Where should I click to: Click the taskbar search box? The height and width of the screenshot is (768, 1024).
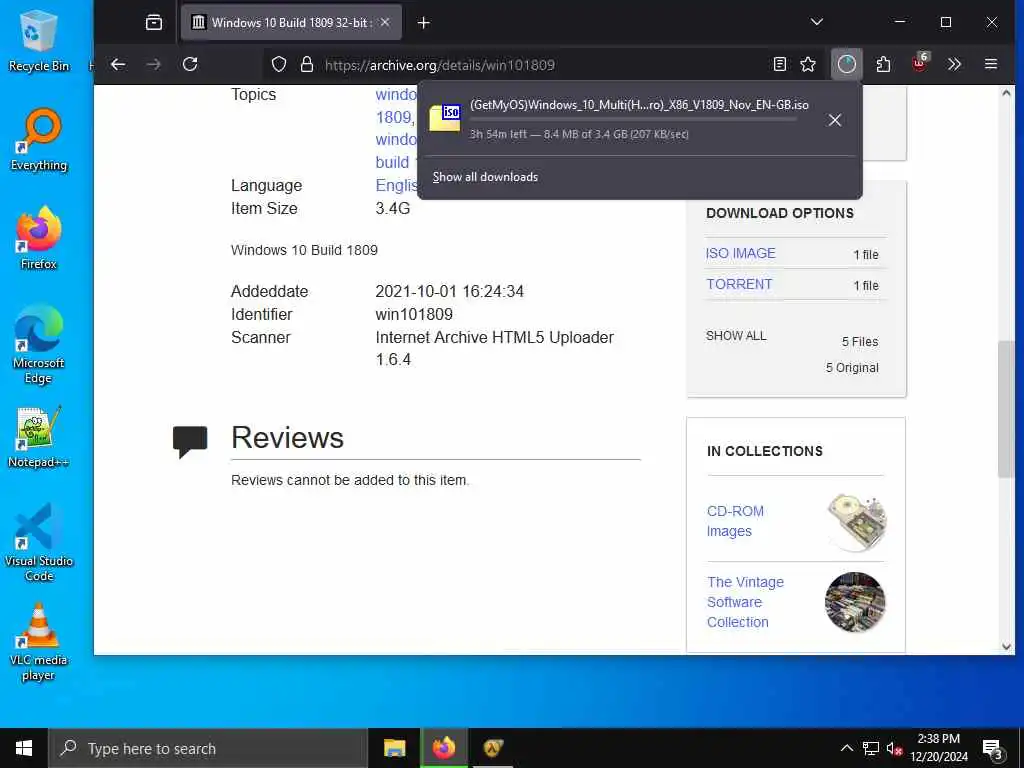[x=208, y=748]
